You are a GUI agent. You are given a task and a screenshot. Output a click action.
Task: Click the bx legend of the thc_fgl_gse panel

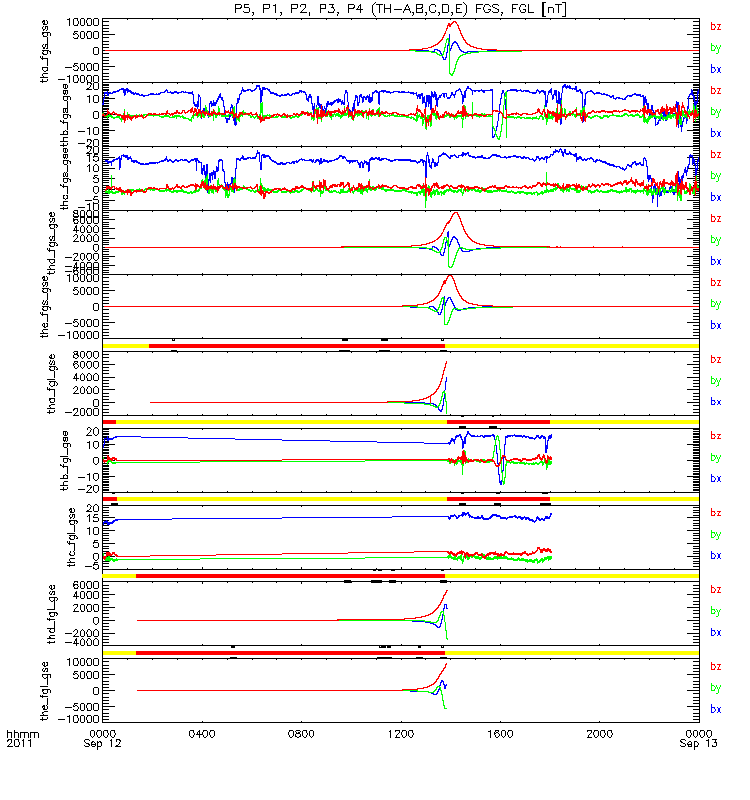point(716,556)
